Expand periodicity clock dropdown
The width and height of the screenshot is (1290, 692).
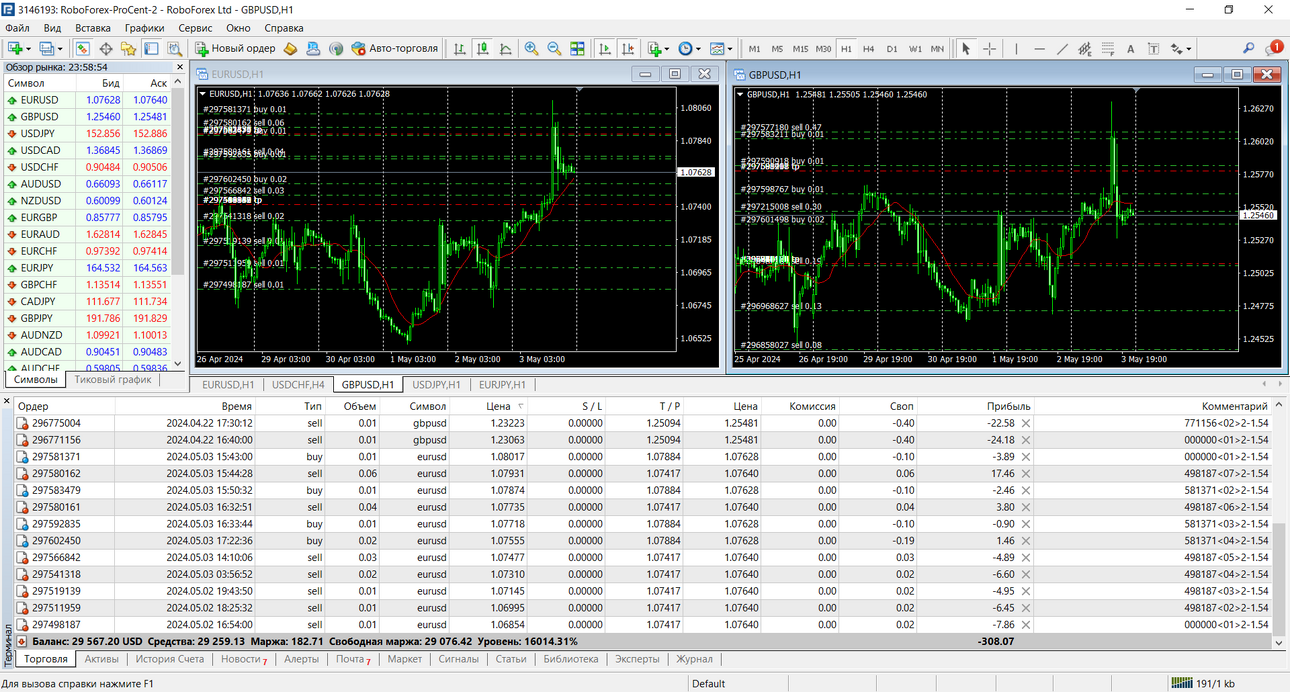[x=698, y=48]
